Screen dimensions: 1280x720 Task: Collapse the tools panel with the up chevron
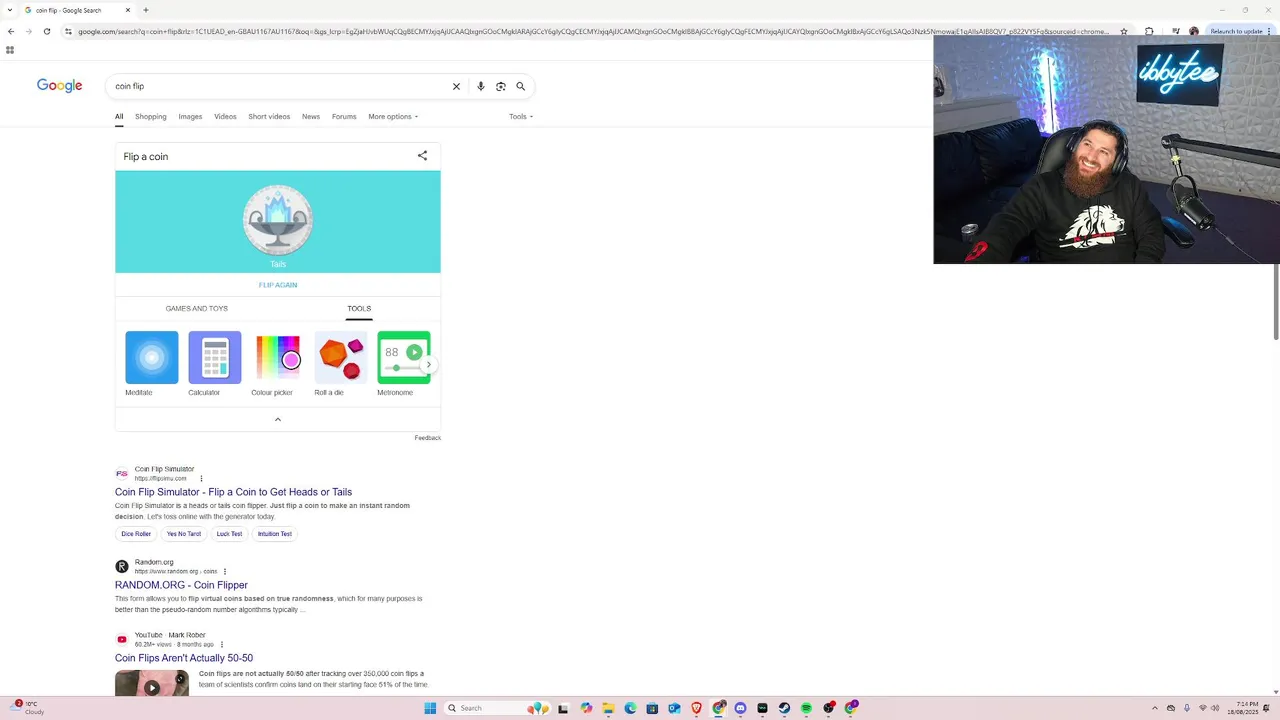point(278,419)
